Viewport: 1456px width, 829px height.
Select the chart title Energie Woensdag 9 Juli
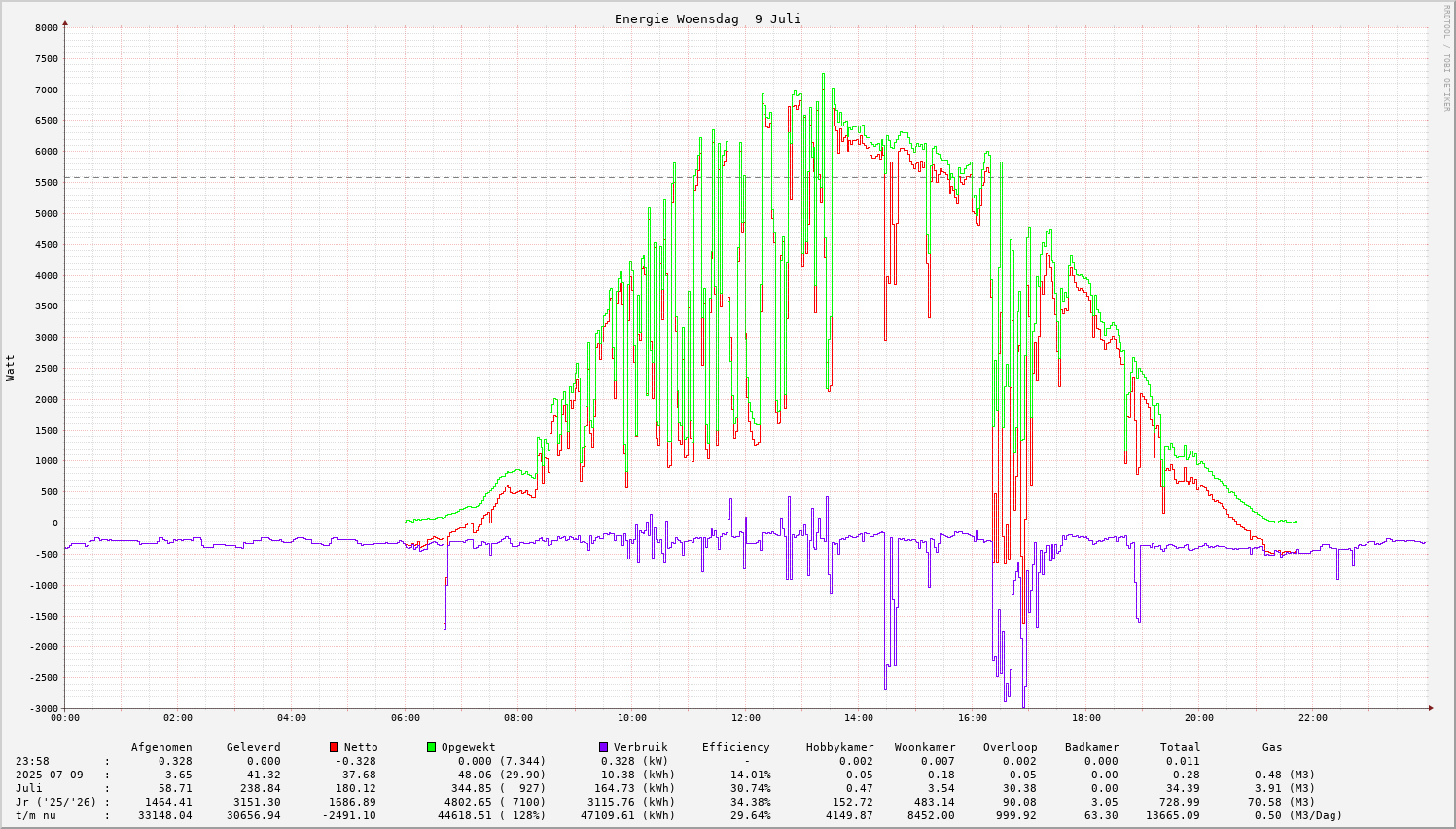pos(707,19)
